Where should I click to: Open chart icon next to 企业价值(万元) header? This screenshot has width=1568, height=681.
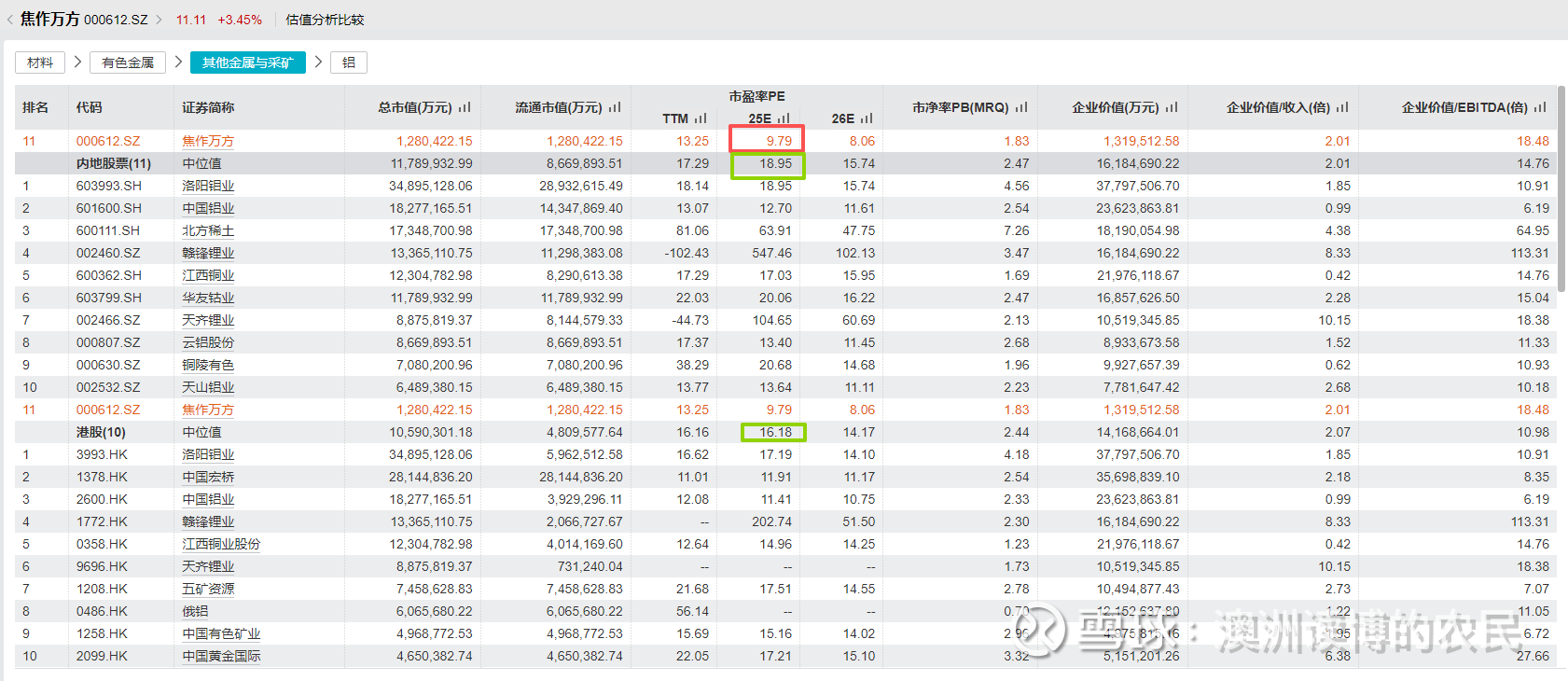pos(1172,107)
